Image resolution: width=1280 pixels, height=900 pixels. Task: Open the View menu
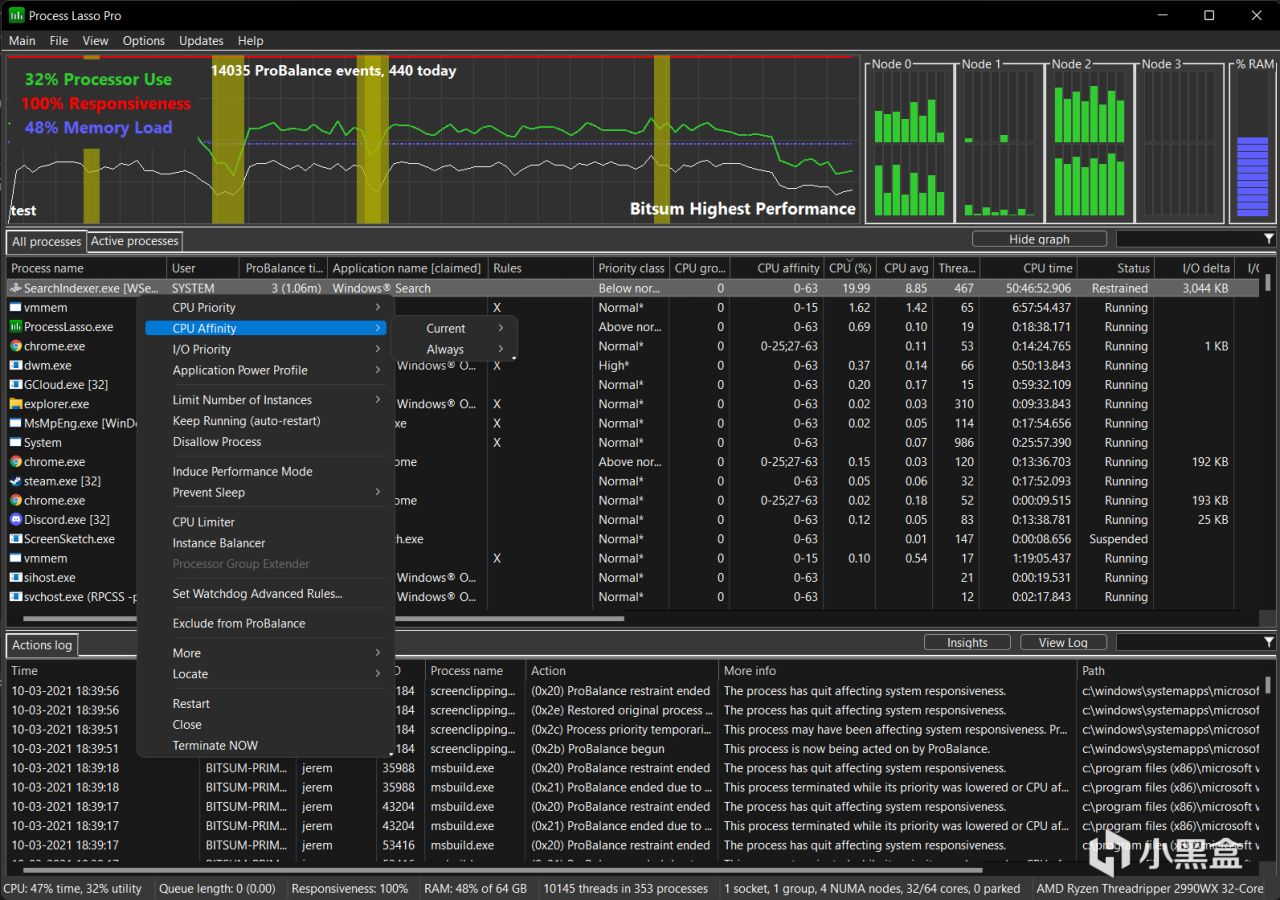coord(96,41)
